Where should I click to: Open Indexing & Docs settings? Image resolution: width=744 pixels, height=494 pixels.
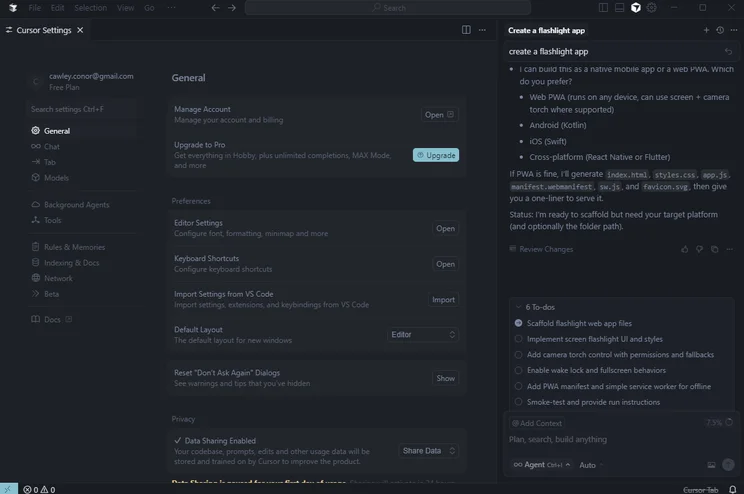click(83, 263)
